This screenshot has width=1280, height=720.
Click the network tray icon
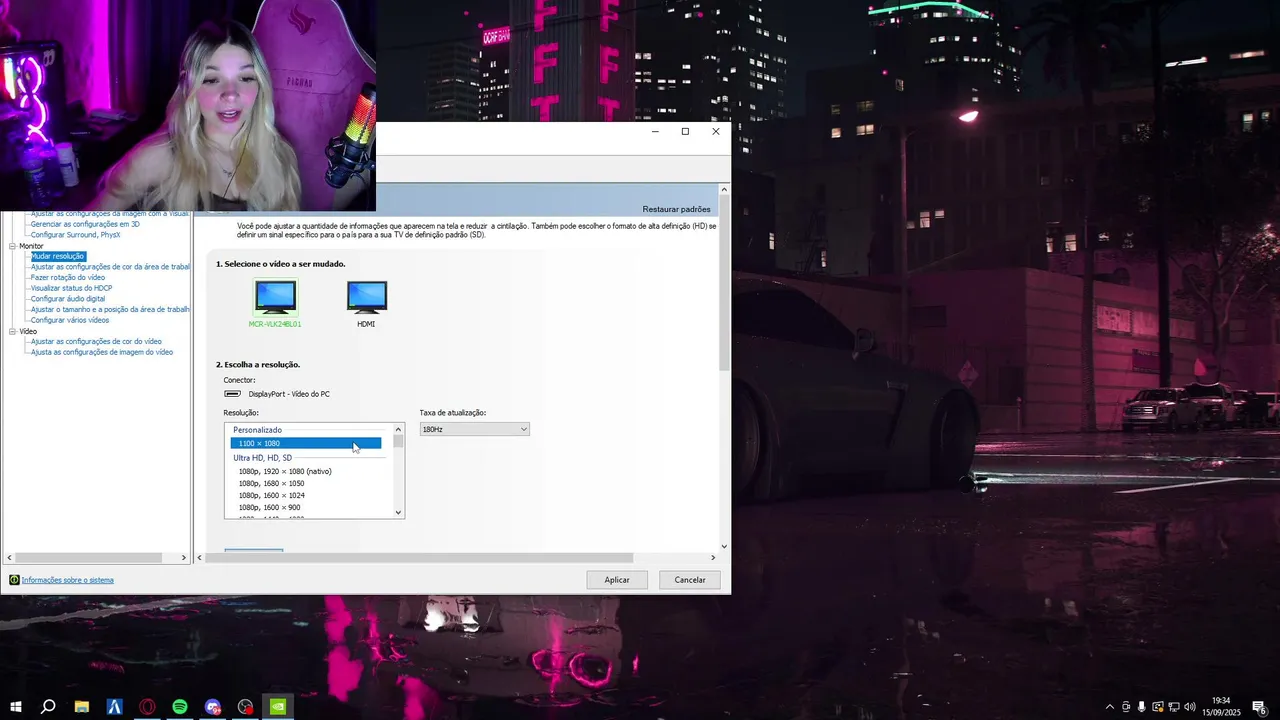click(x=1175, y=707)
